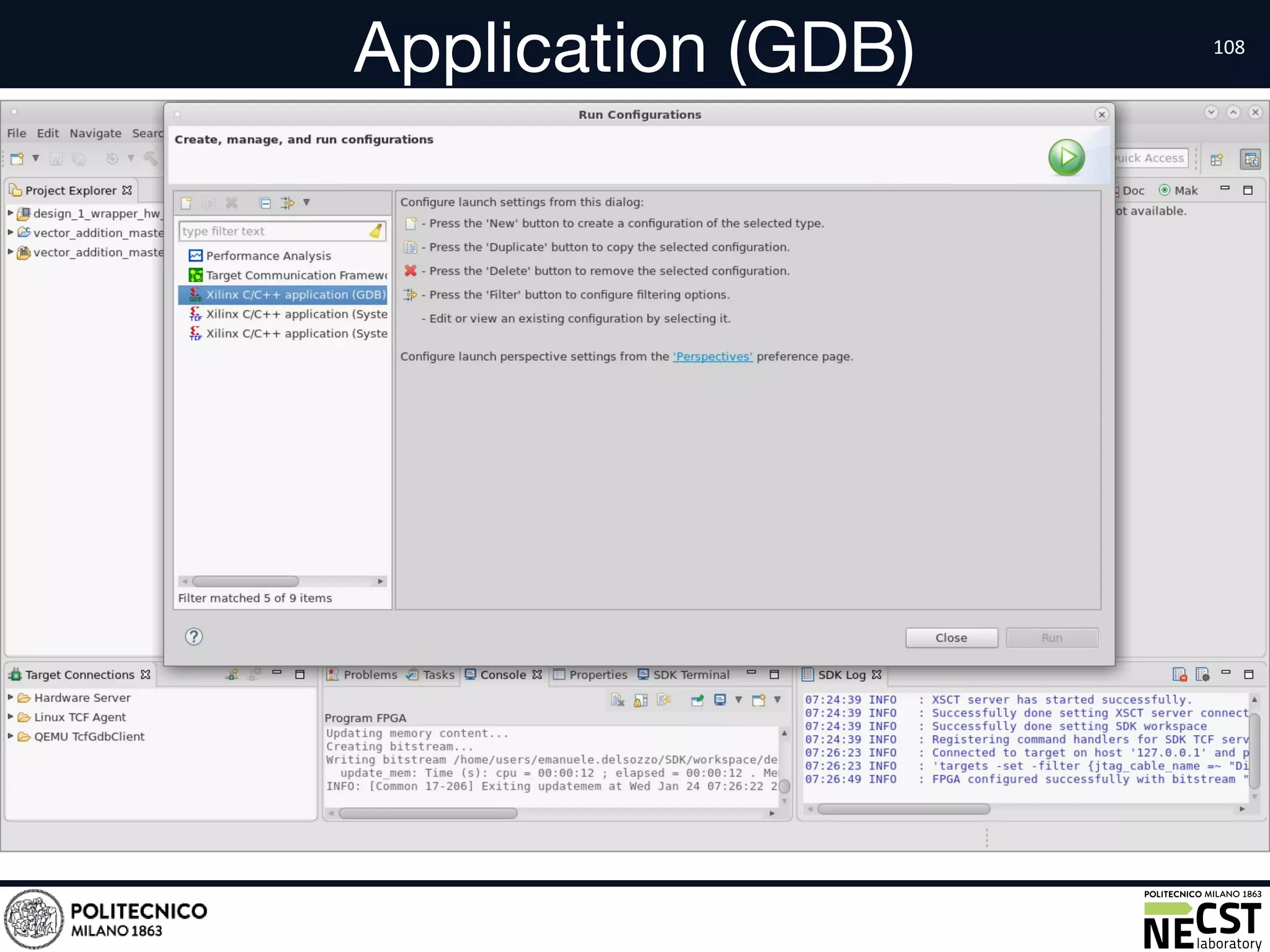The height and width of the screenshot is (952, 1270).
Task: Switch to the Tasks tab
Action: (x=430, y=674)
